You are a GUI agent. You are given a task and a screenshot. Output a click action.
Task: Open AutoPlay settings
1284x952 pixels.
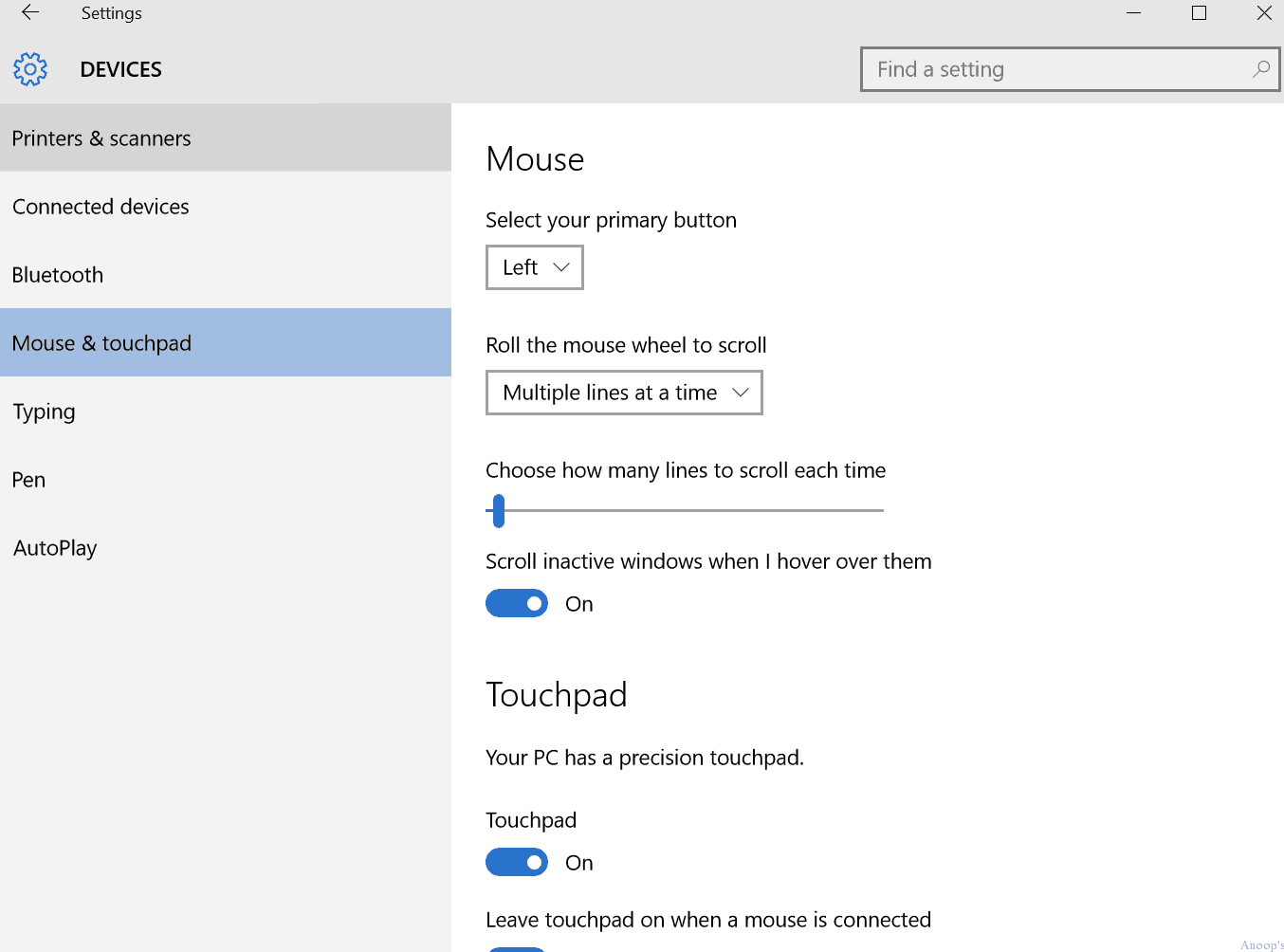tap(226, 548)
